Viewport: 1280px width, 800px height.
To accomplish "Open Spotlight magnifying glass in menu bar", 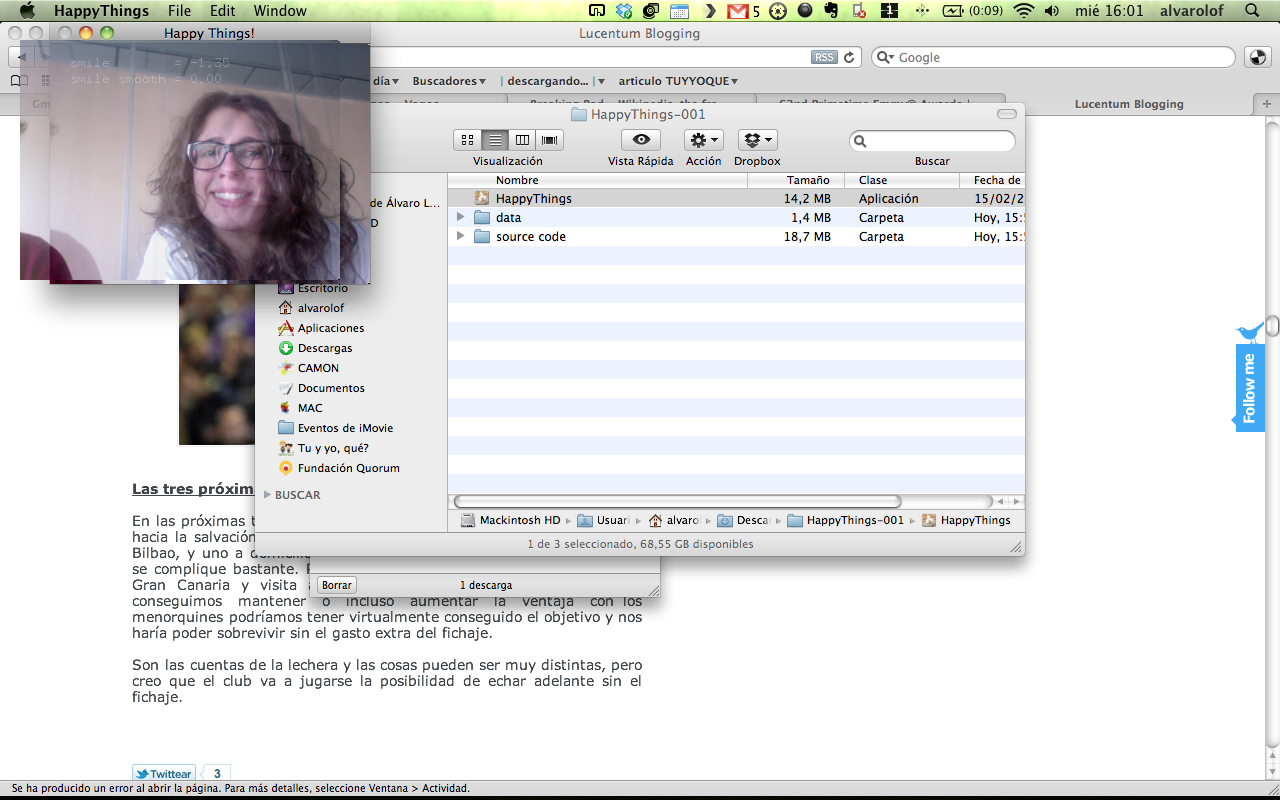I will click(x=1252, y=11).
